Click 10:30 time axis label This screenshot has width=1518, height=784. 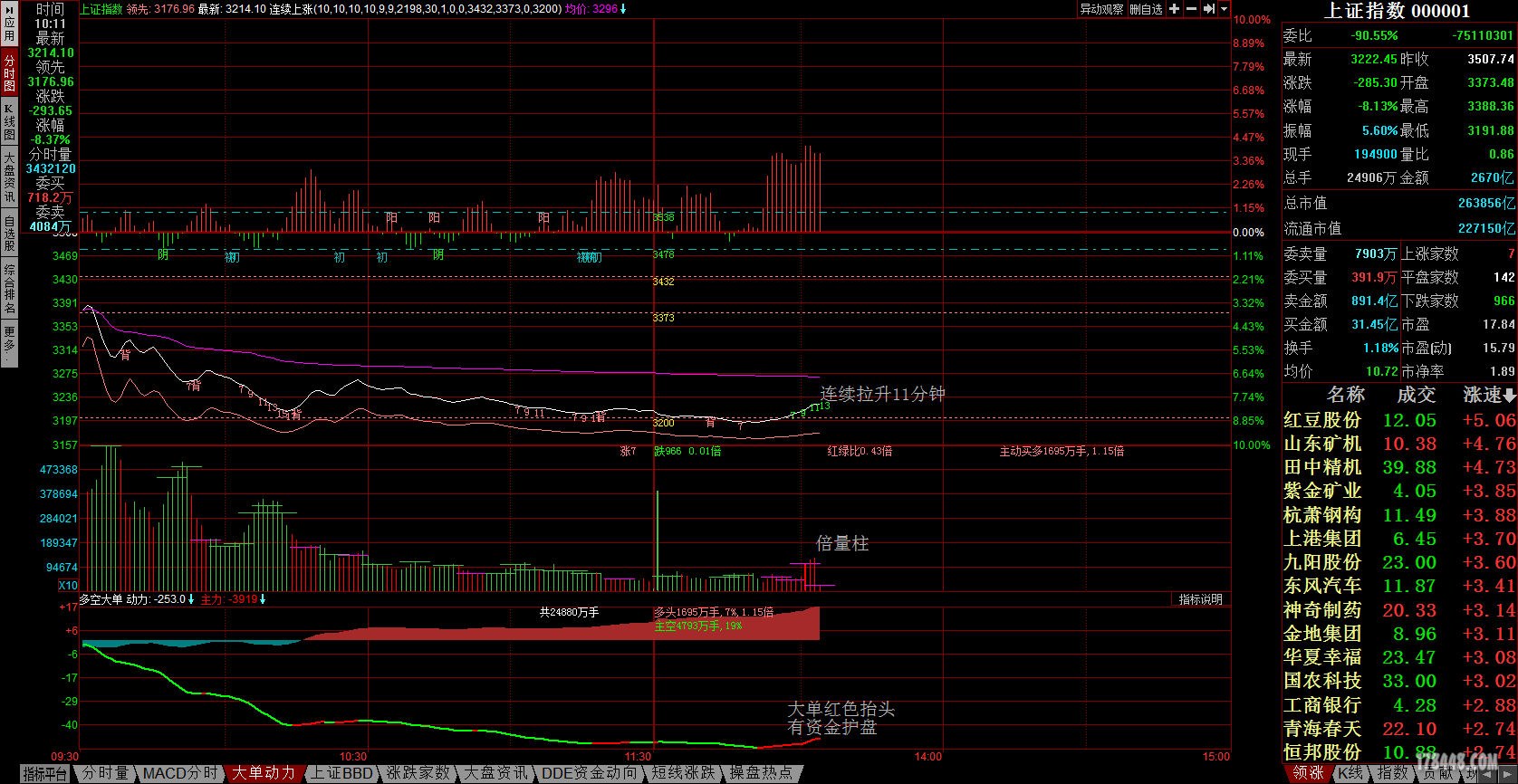pyautogui.click(x=353, y=757)
